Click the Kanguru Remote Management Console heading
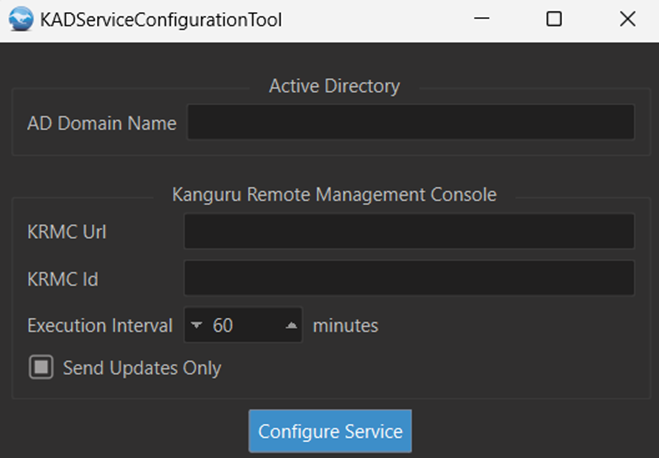 (x=335, y=195)
